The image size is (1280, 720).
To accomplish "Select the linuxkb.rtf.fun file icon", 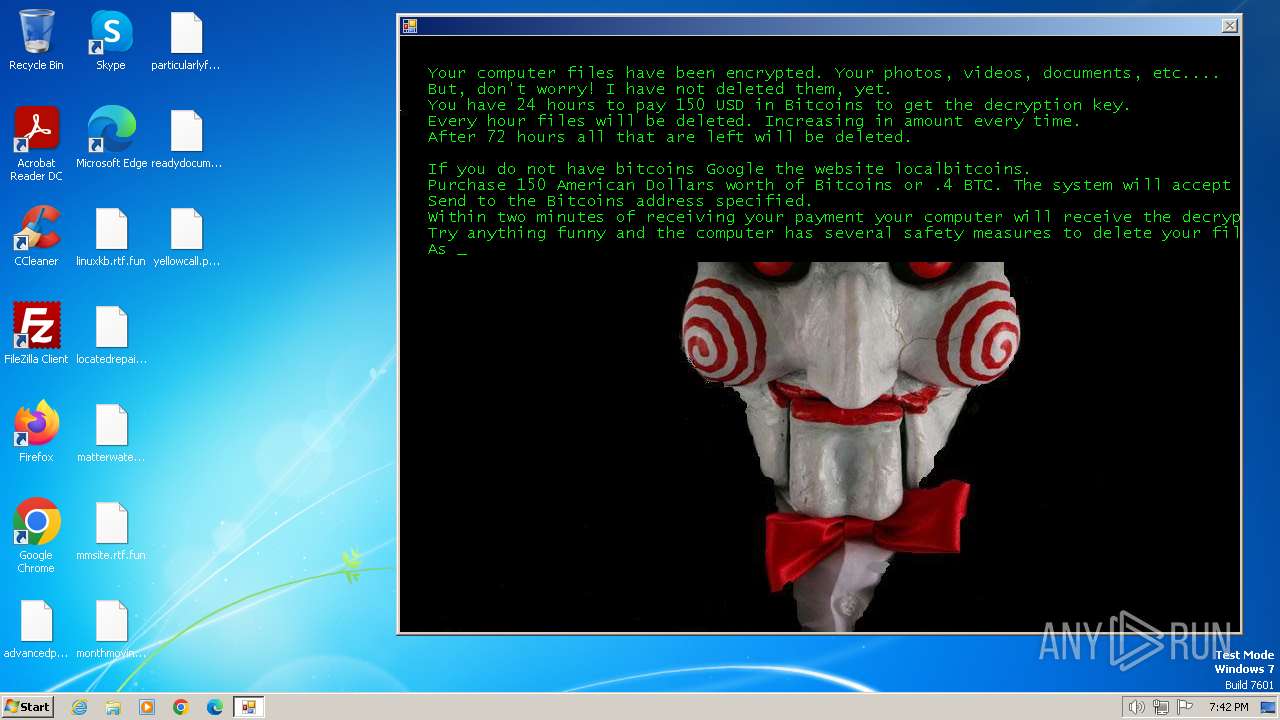I will 111,237.
